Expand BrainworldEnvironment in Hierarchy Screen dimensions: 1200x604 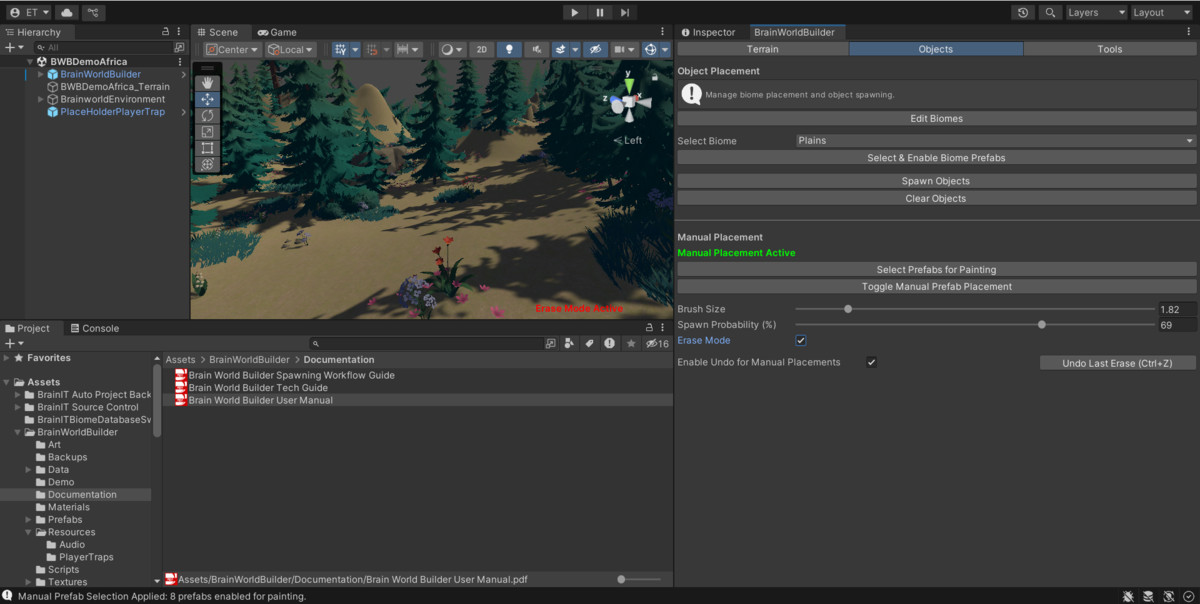click(41, 99)
